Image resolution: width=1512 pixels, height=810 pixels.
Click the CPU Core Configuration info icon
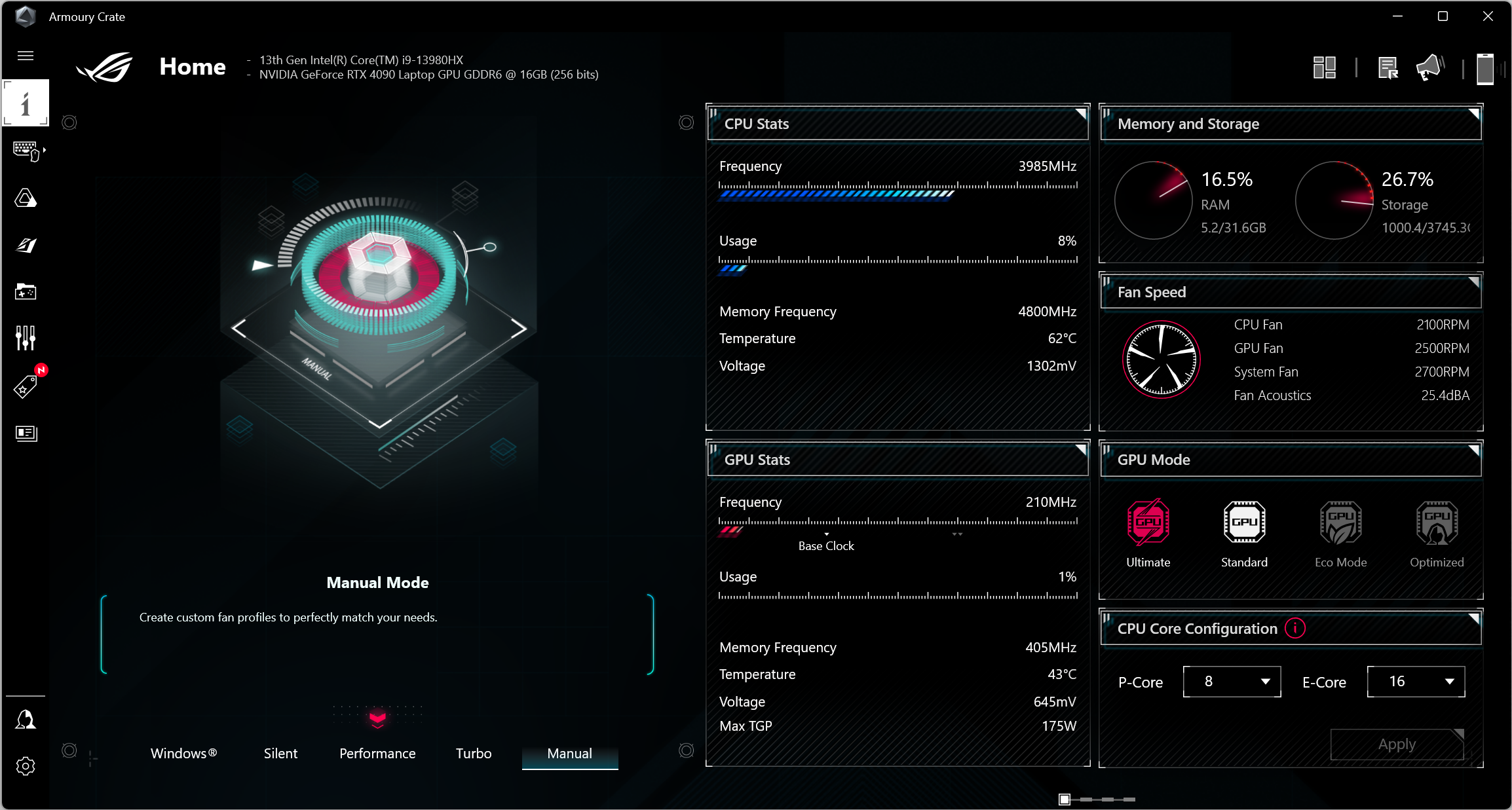[1295, 628]
